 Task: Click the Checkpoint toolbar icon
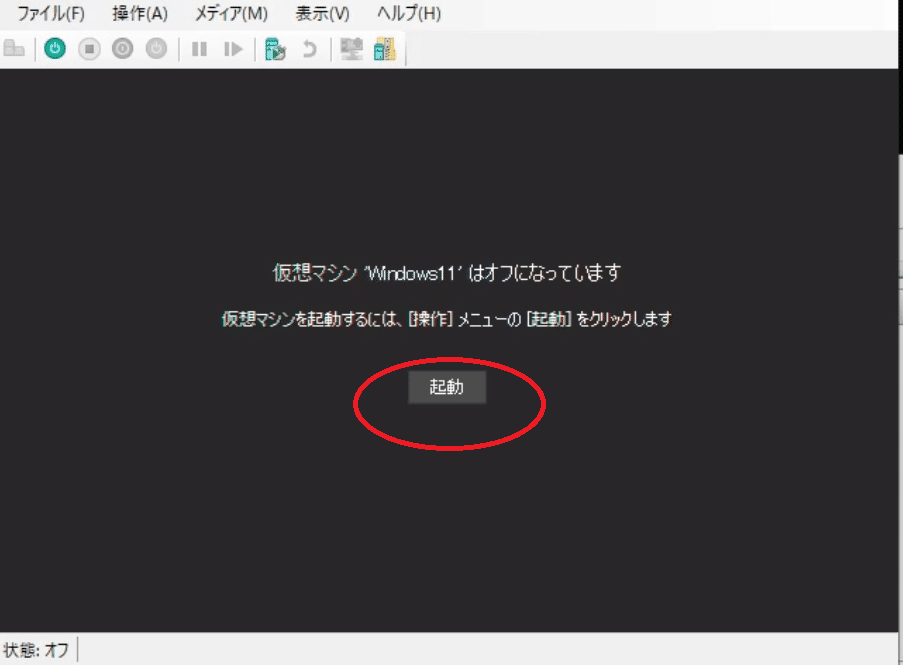275,49
